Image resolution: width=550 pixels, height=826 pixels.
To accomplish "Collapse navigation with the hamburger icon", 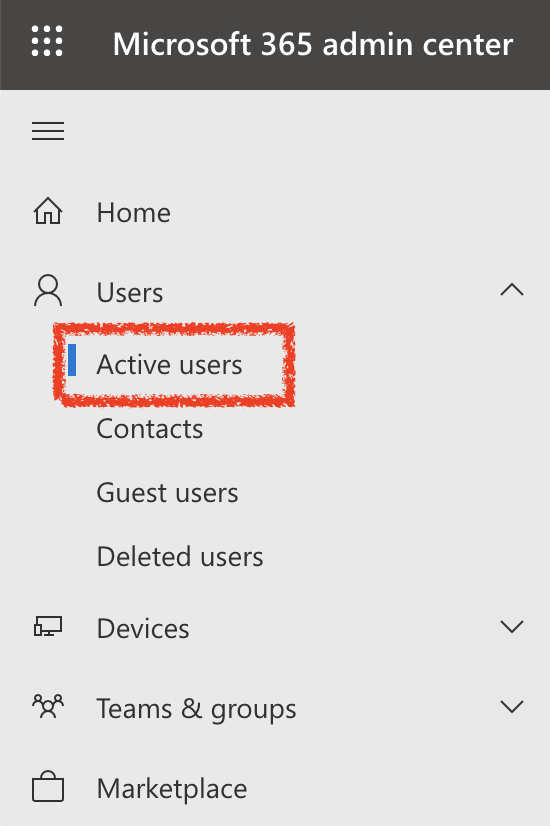I will tap(48, 131).
